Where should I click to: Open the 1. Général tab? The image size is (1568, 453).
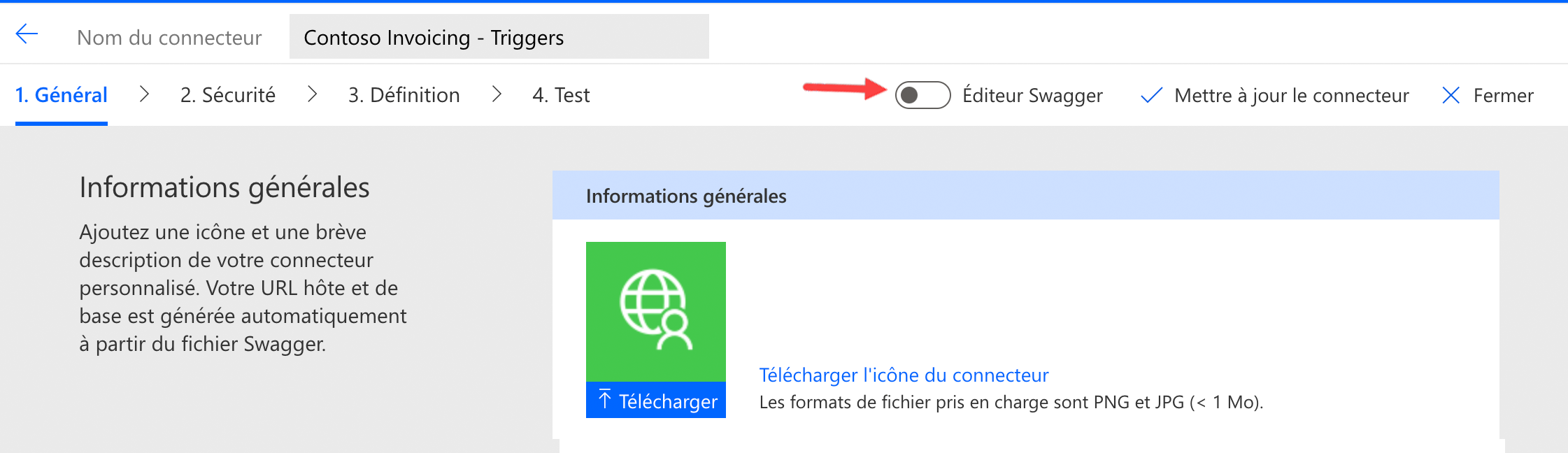pyautogui.click(x=62, y=95)
